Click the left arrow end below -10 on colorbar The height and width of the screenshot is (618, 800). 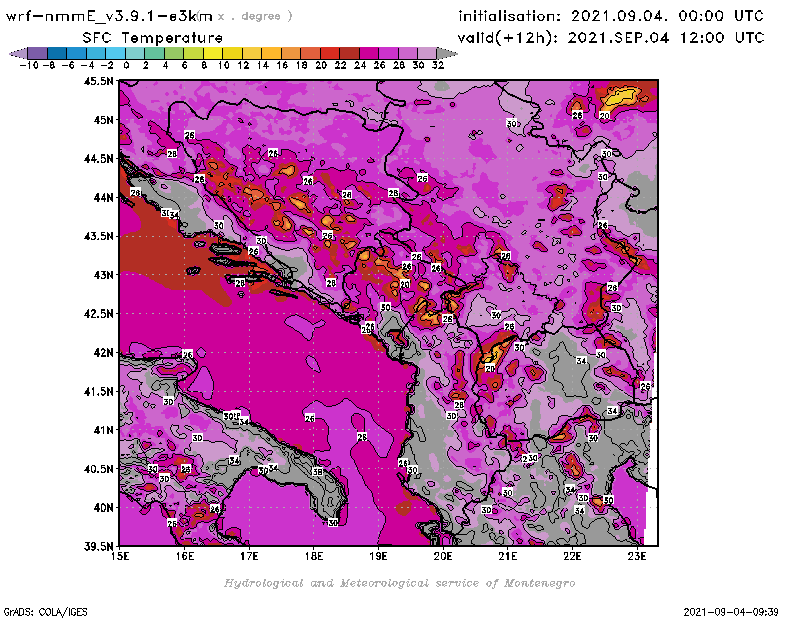point(18,53)
